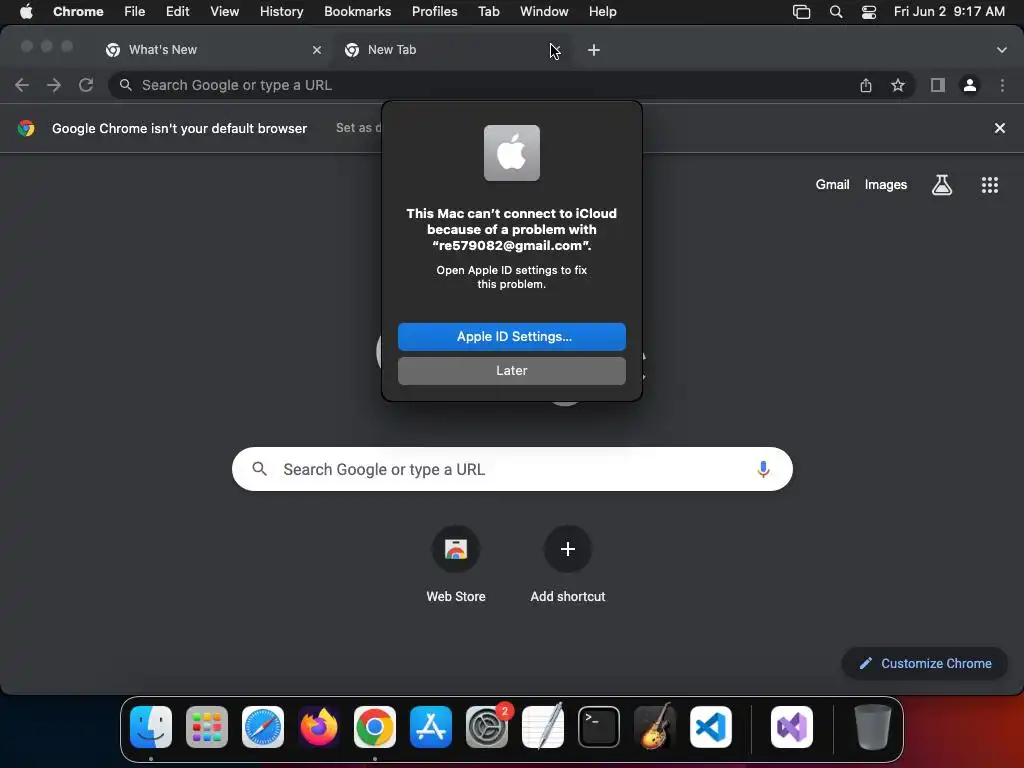
Task: Open Visual Studio Code from the Dock
Action: tap(711, 727)
